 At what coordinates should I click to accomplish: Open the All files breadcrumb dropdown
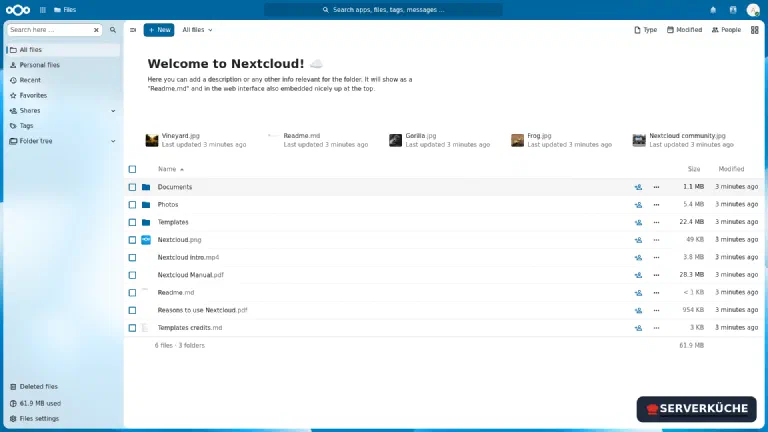[197, 30]
